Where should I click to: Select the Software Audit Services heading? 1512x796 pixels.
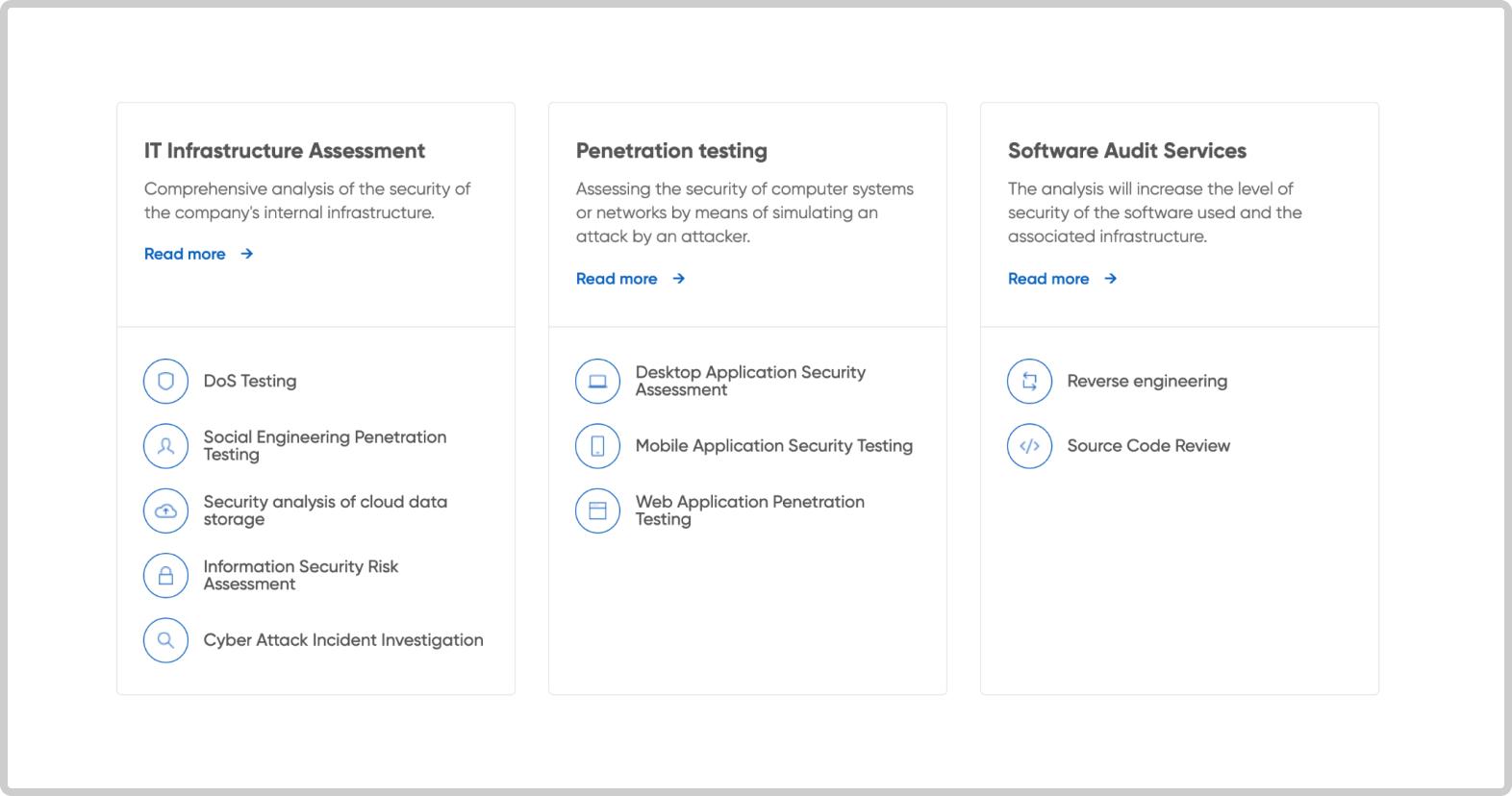[x=1126, y=151]
